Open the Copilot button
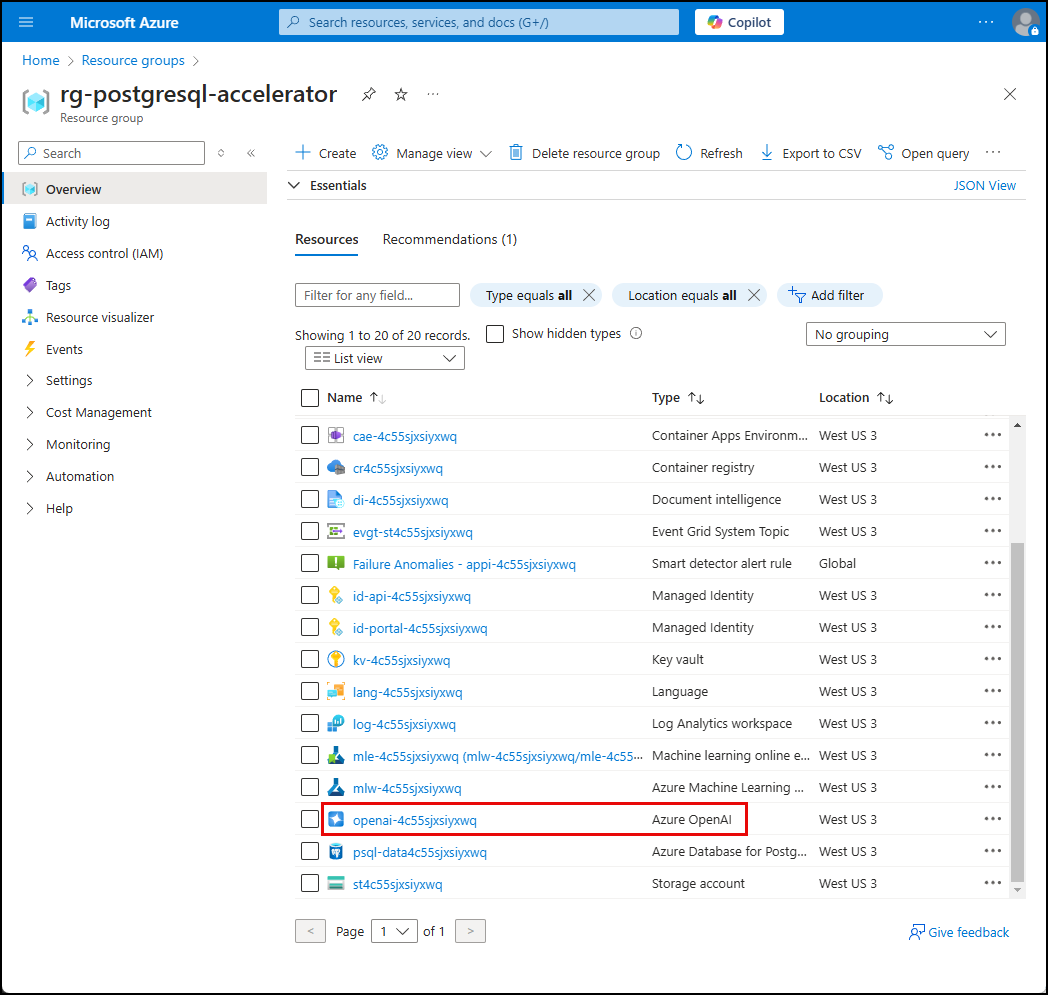The height and width of the screenshot is (995, 1048). point(739,22)
